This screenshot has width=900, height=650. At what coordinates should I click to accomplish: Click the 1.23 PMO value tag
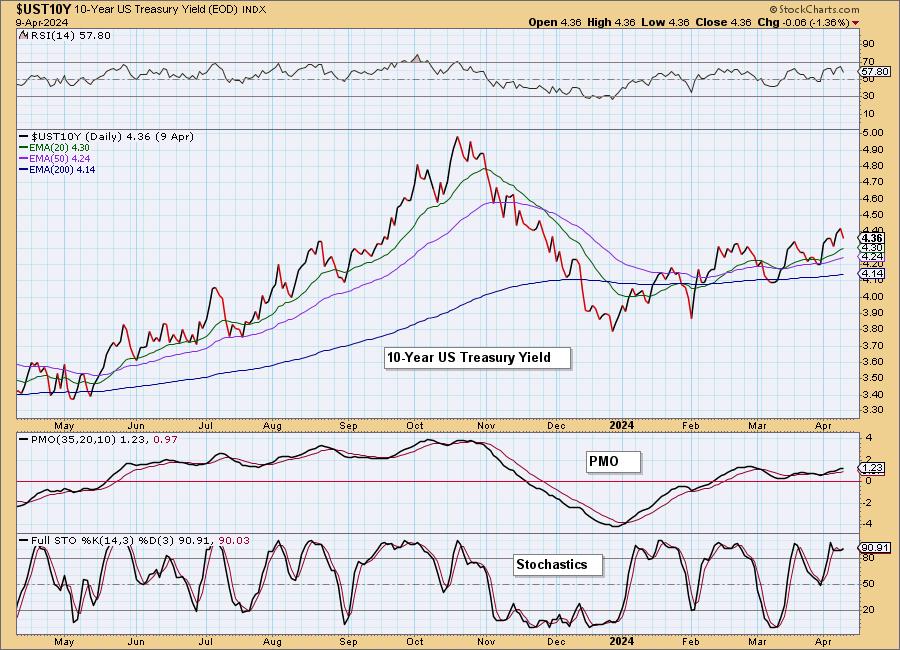click(x=872, y=468)
